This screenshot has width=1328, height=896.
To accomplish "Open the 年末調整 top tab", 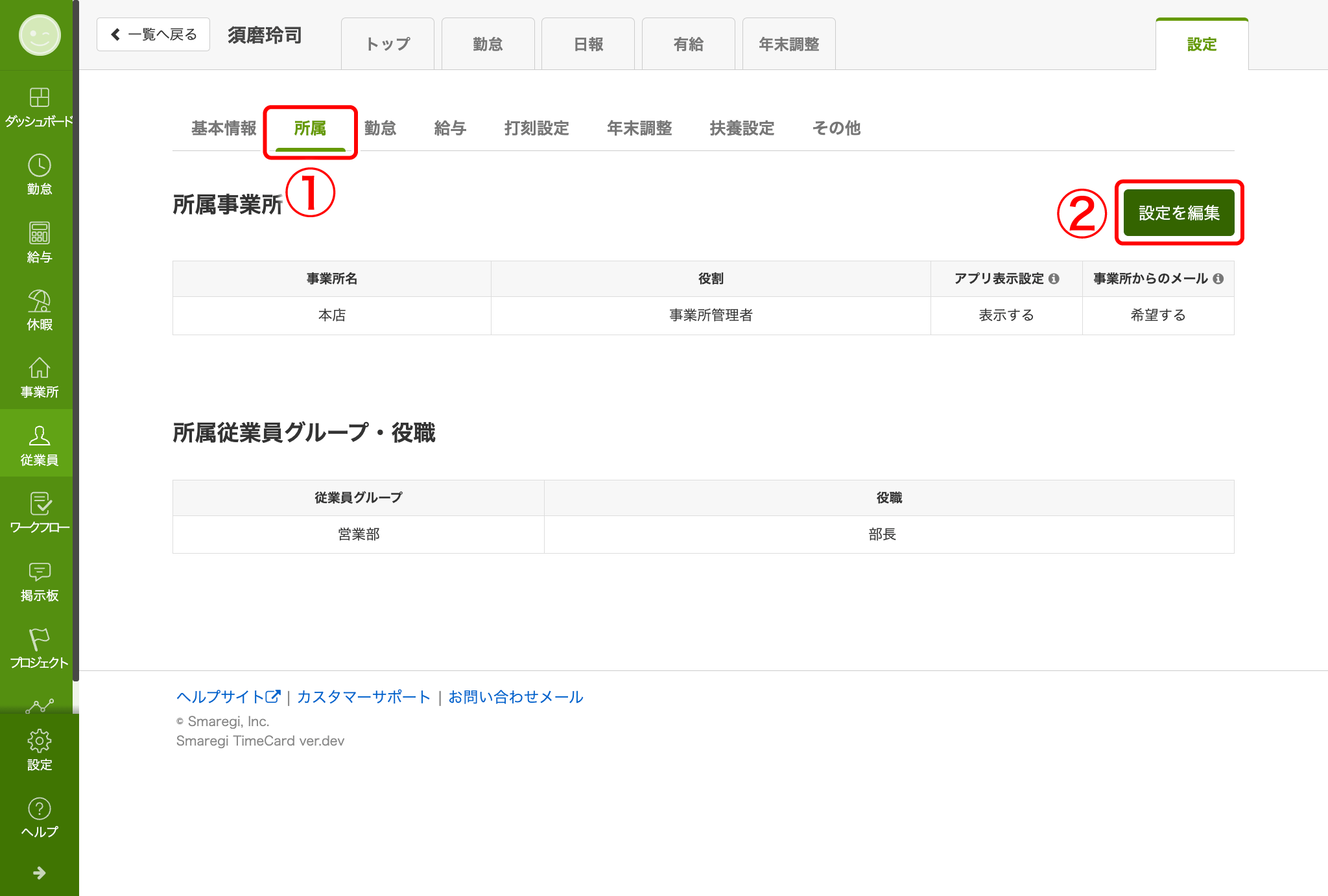I will click(788, 44).
